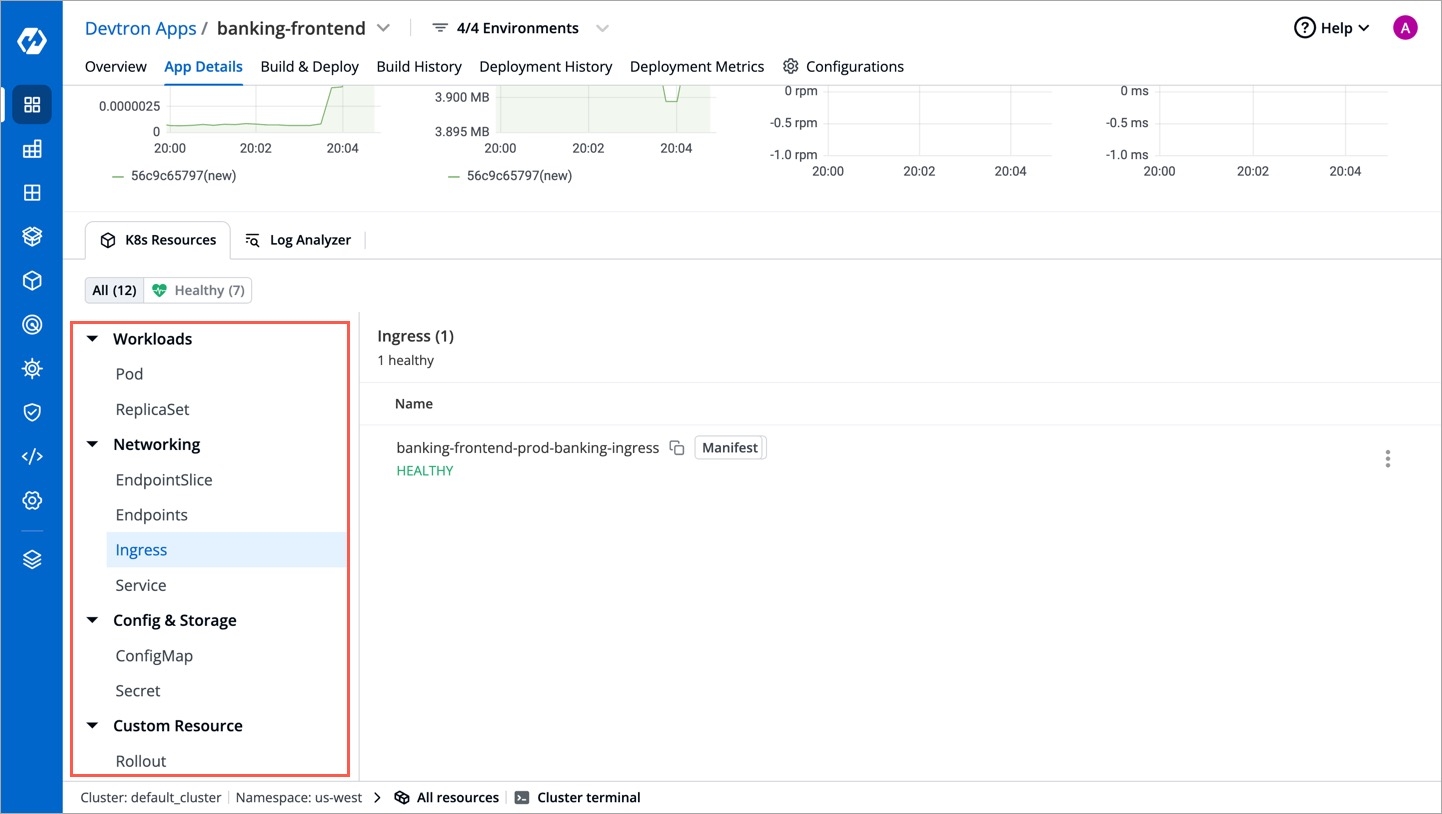This screenshot has height=814, width=1442.
Task: Select the All (12) filter
Action: tap(114, 290)
